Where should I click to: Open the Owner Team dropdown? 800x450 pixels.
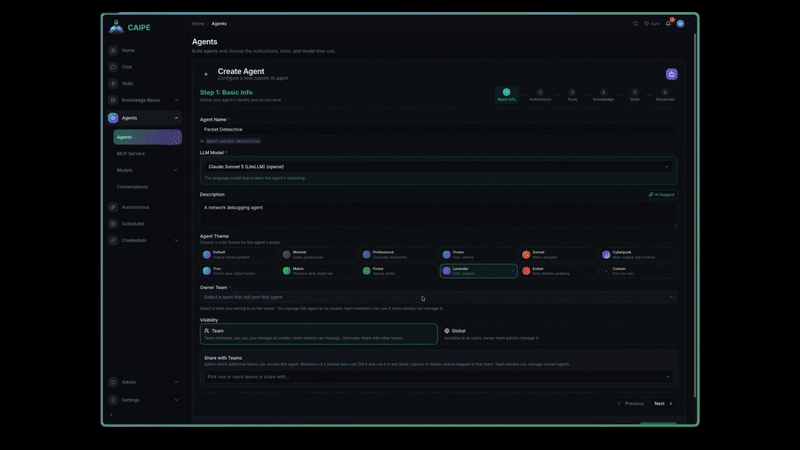click(438, 297)
